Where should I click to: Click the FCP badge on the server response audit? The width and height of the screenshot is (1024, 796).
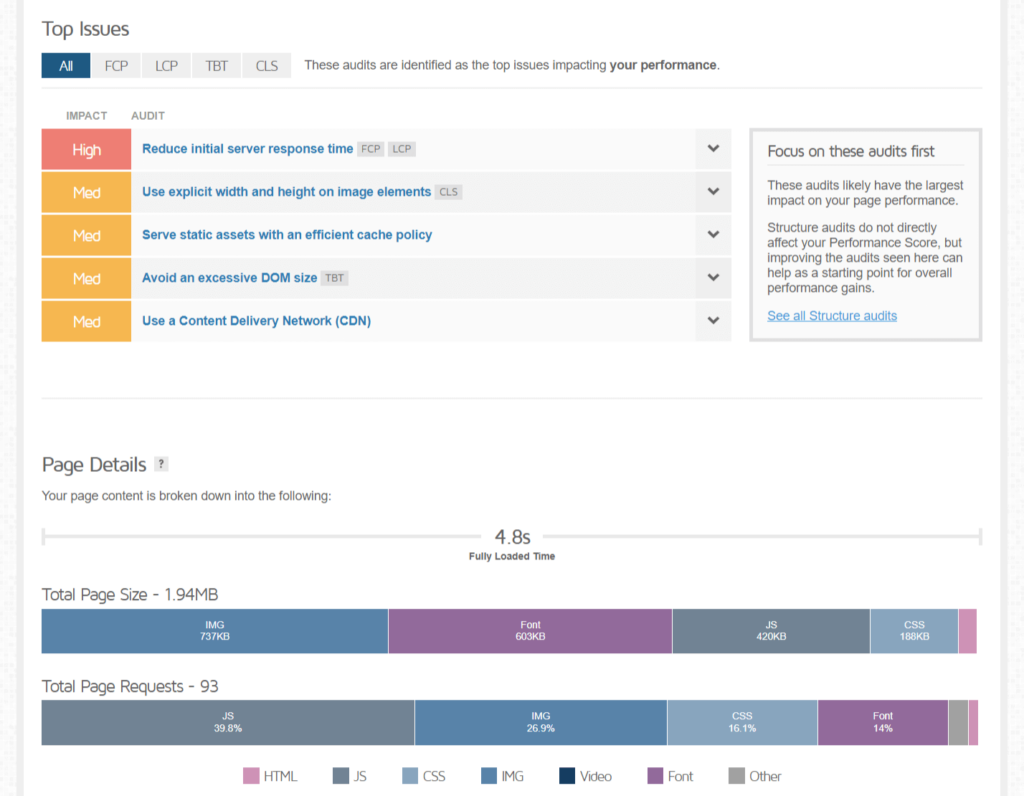point(370,148)
